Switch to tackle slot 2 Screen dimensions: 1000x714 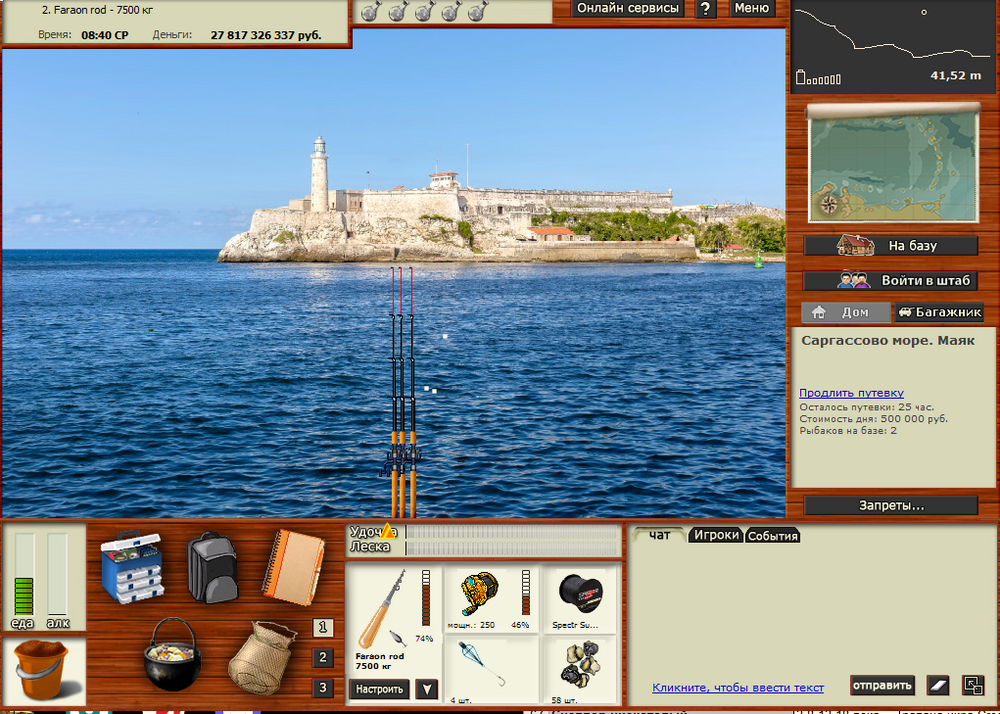[323, 658]
